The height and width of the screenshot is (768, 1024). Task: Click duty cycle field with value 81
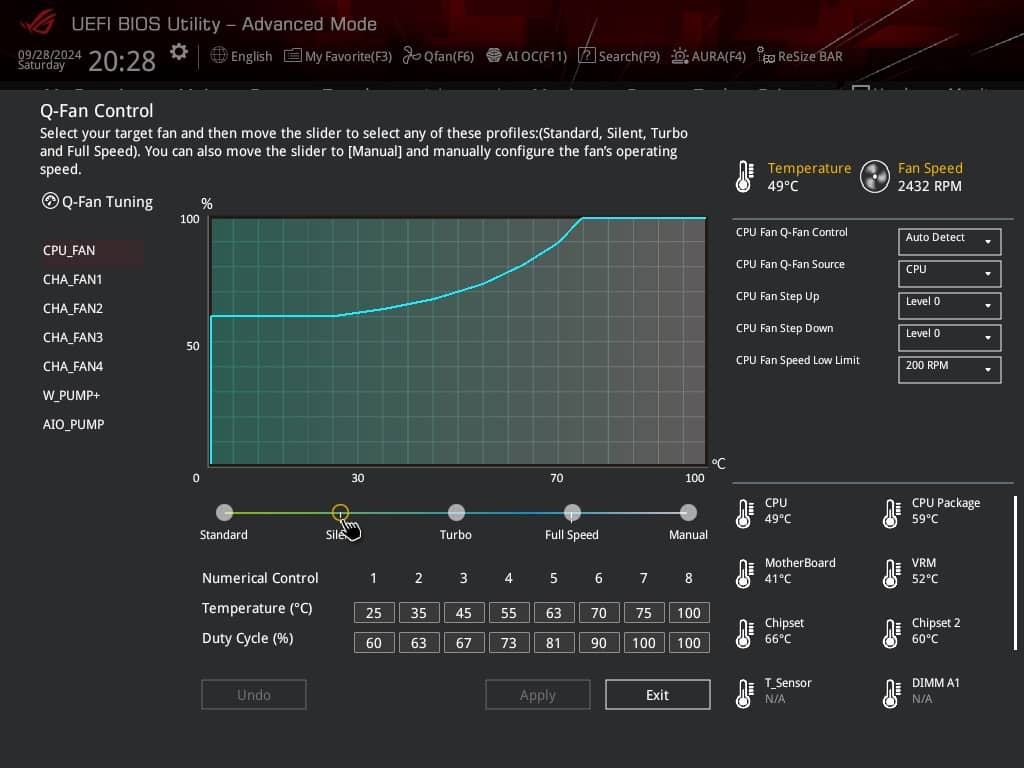coord(554,643)
